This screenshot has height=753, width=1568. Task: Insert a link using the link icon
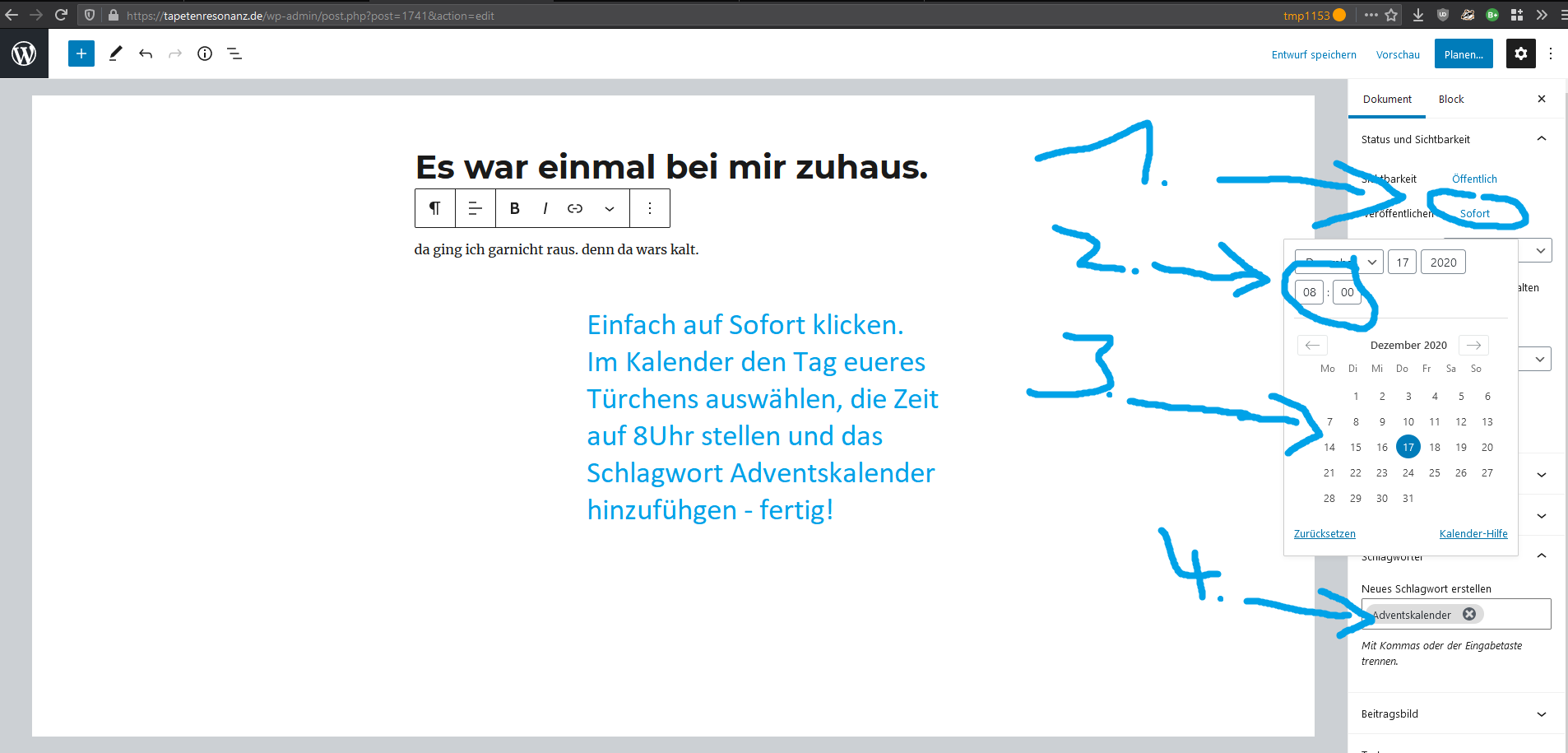point(575,208)
